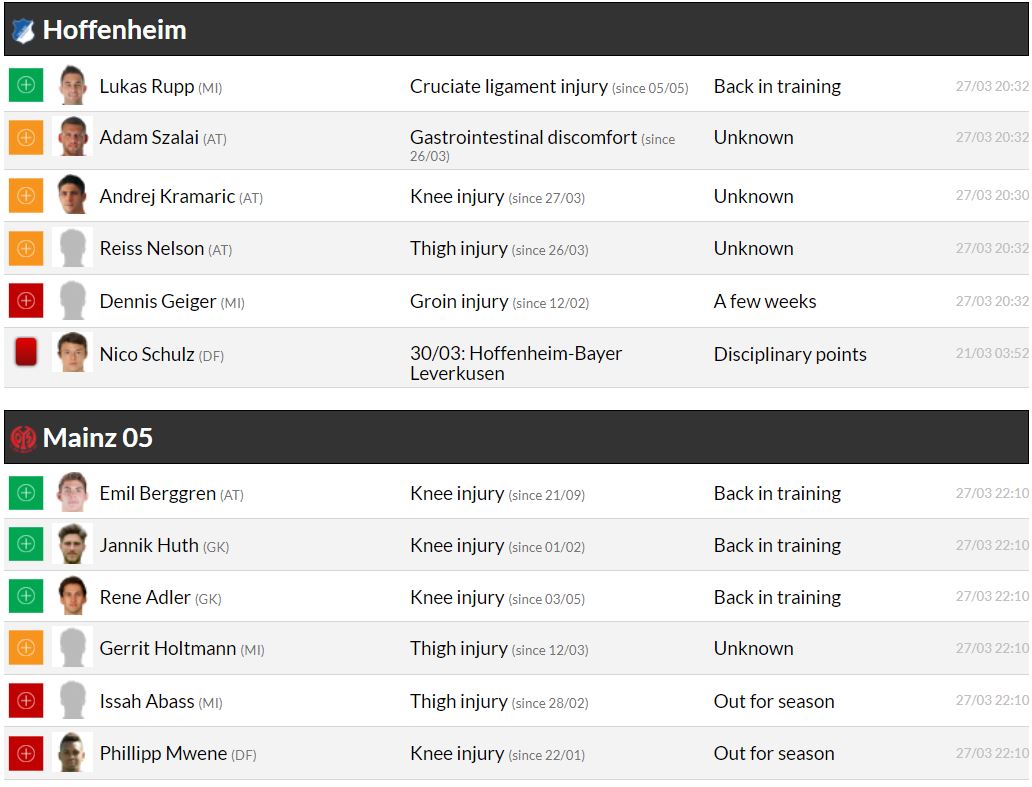Open Andrej Kramaric player name link
The image size is (1032, 787).
tap(167, 196)
